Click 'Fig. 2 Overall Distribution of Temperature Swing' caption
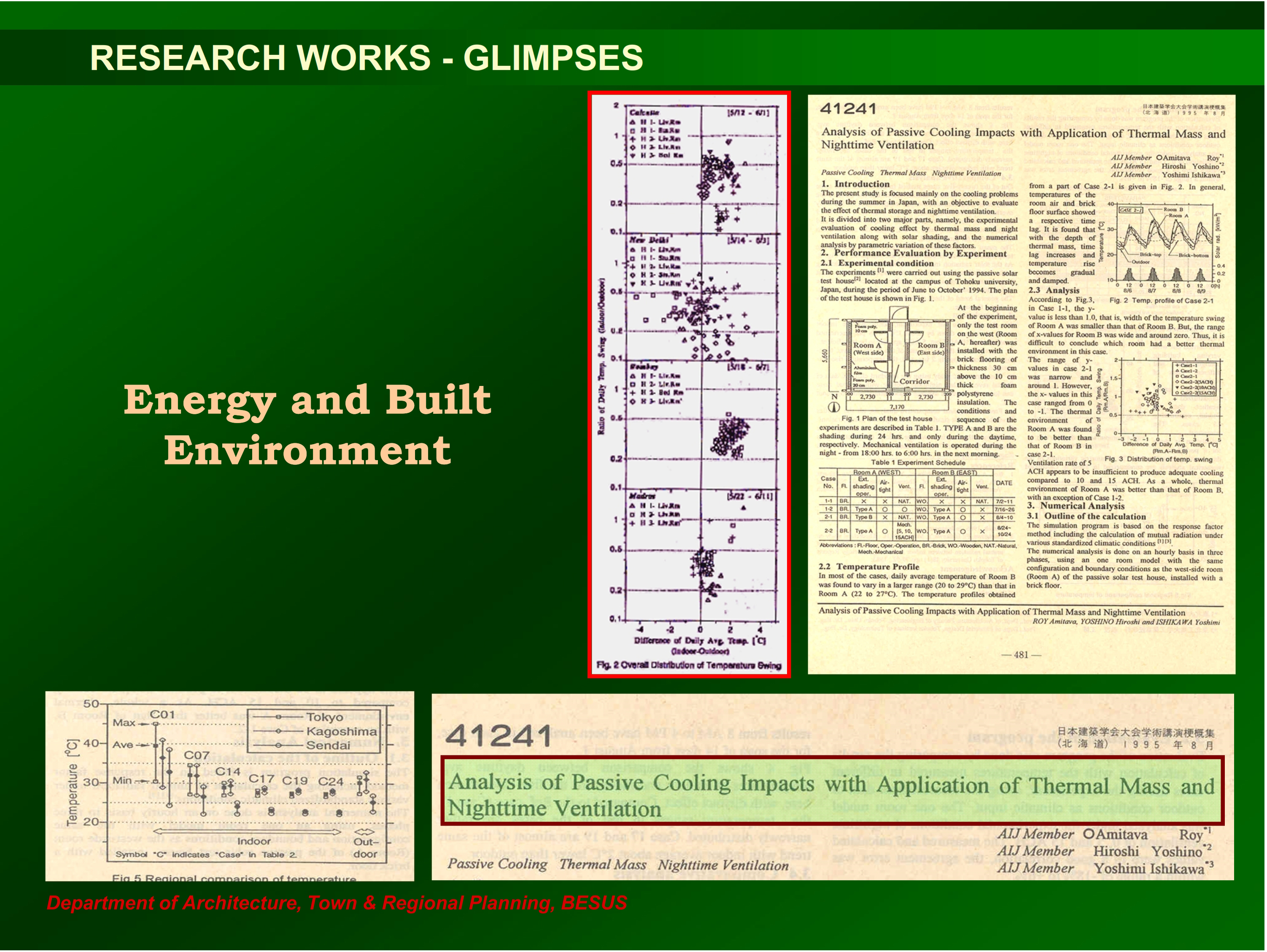This screenshot has width=1267, height=952. [x=689, y=665]
